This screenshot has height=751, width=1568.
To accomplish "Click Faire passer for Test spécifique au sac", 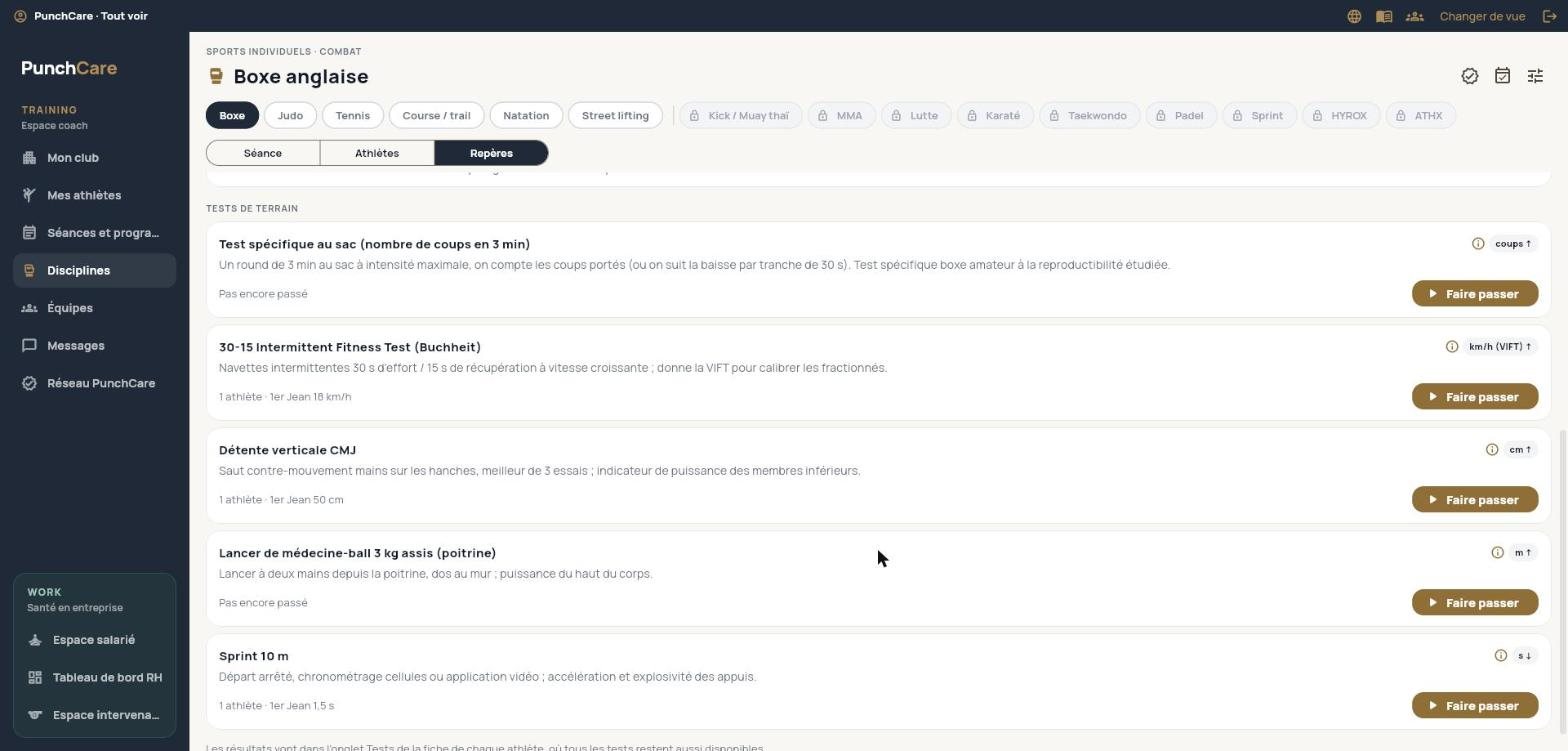I will click(1475, 294).
